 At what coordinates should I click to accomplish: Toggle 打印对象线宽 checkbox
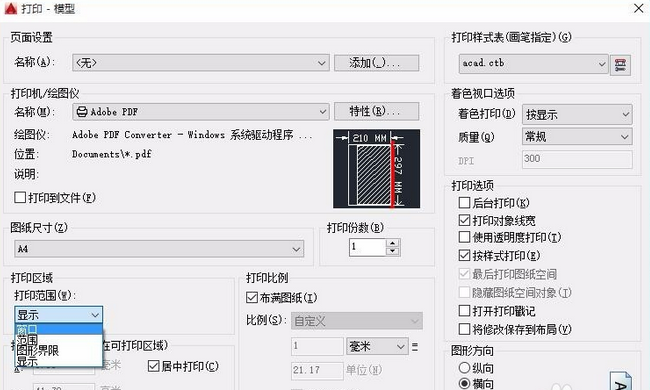[x=464, y=220]
